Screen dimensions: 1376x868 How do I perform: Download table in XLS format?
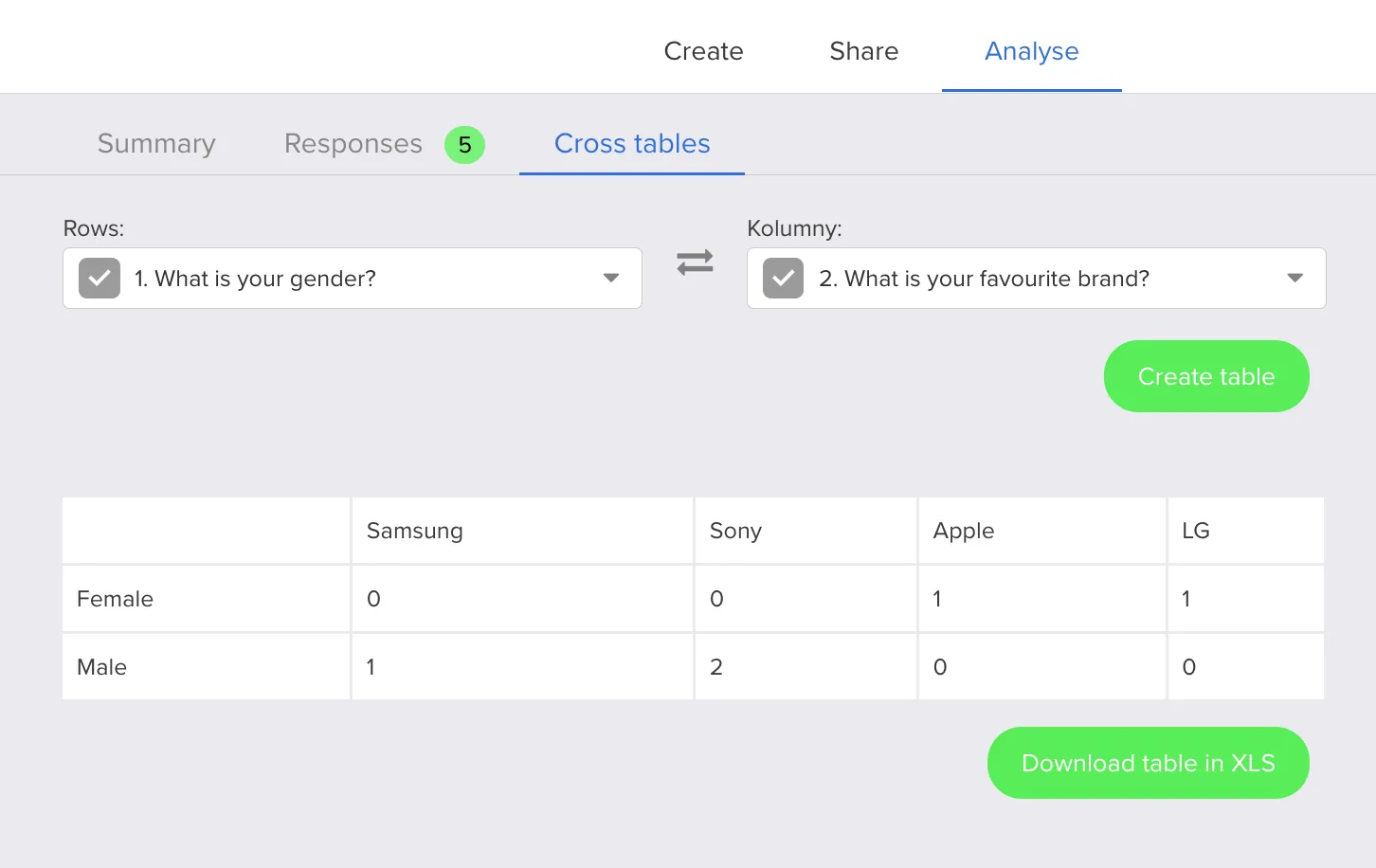[x=1148, y=762]
